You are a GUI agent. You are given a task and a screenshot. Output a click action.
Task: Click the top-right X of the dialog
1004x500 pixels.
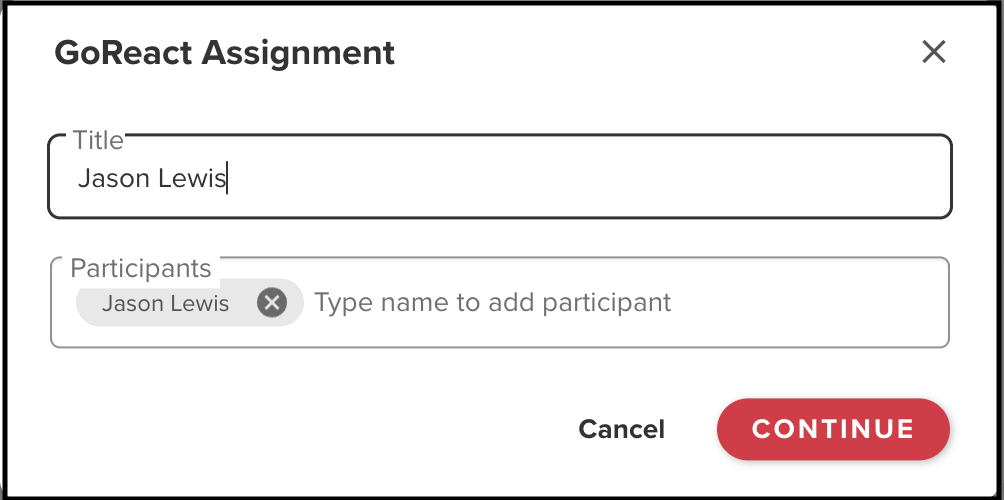[933, 52]
